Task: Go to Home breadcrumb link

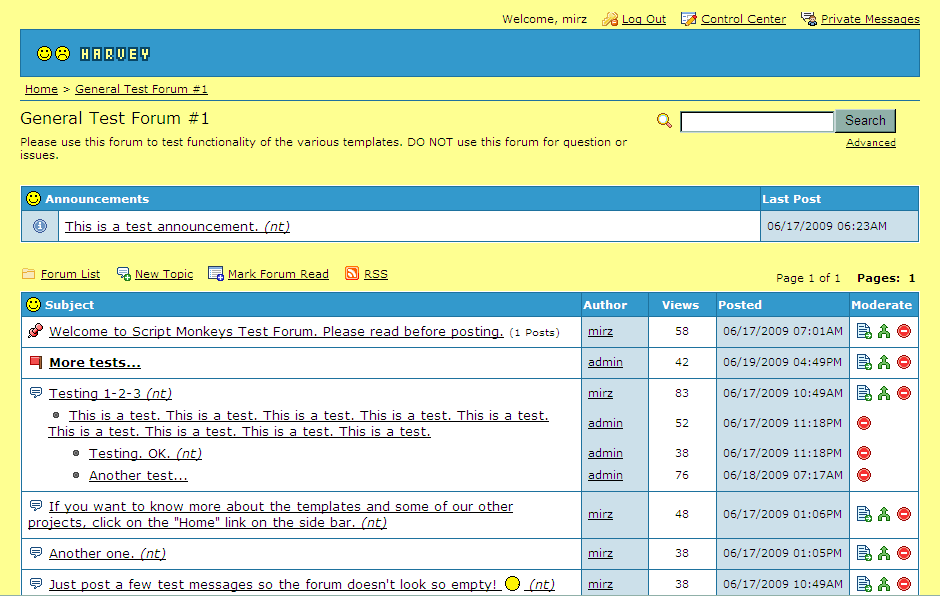Action: tap(41, 89)
